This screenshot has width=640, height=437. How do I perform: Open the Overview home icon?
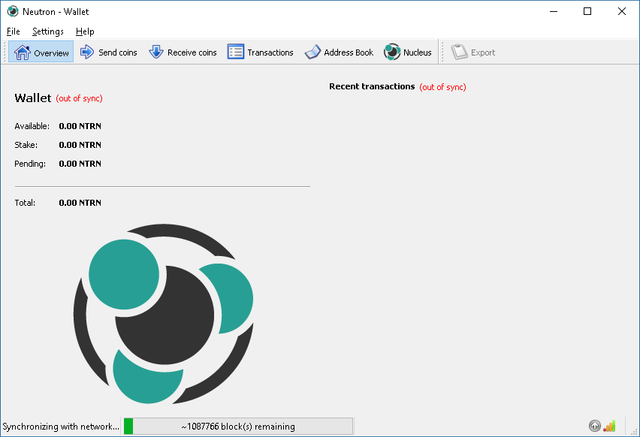[22, 52]
